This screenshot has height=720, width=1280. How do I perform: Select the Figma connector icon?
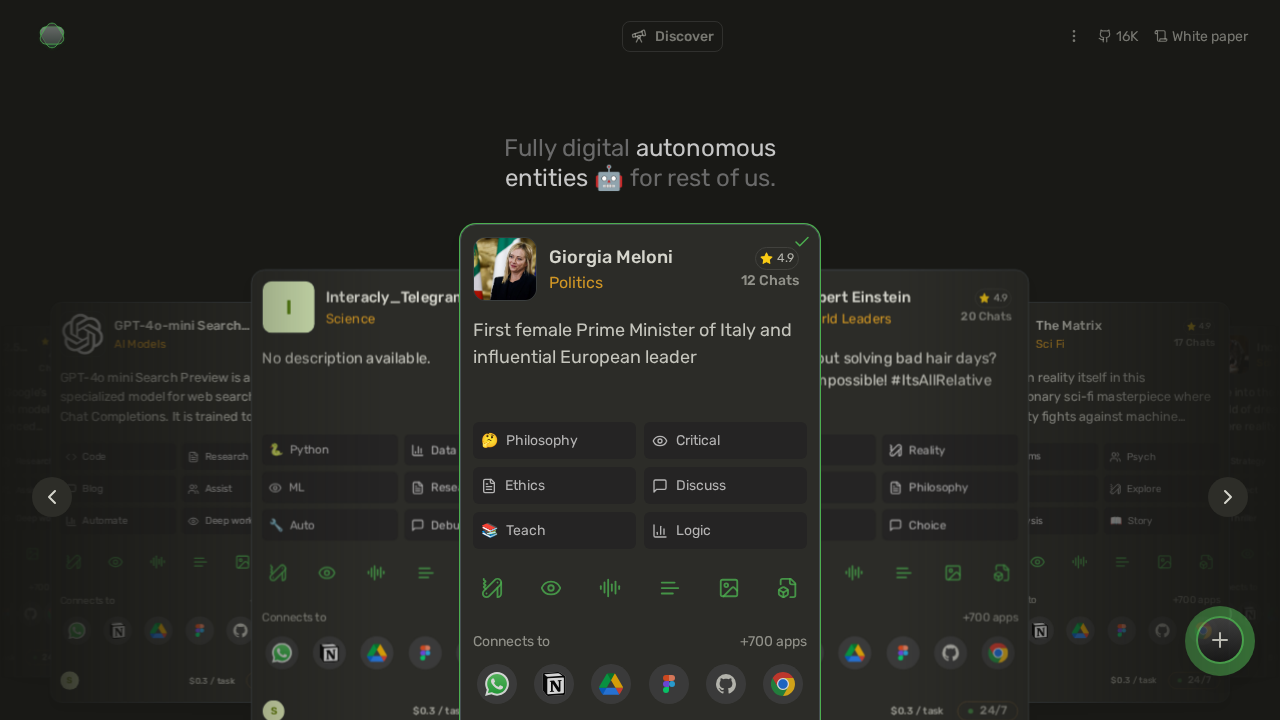(668, 684)
